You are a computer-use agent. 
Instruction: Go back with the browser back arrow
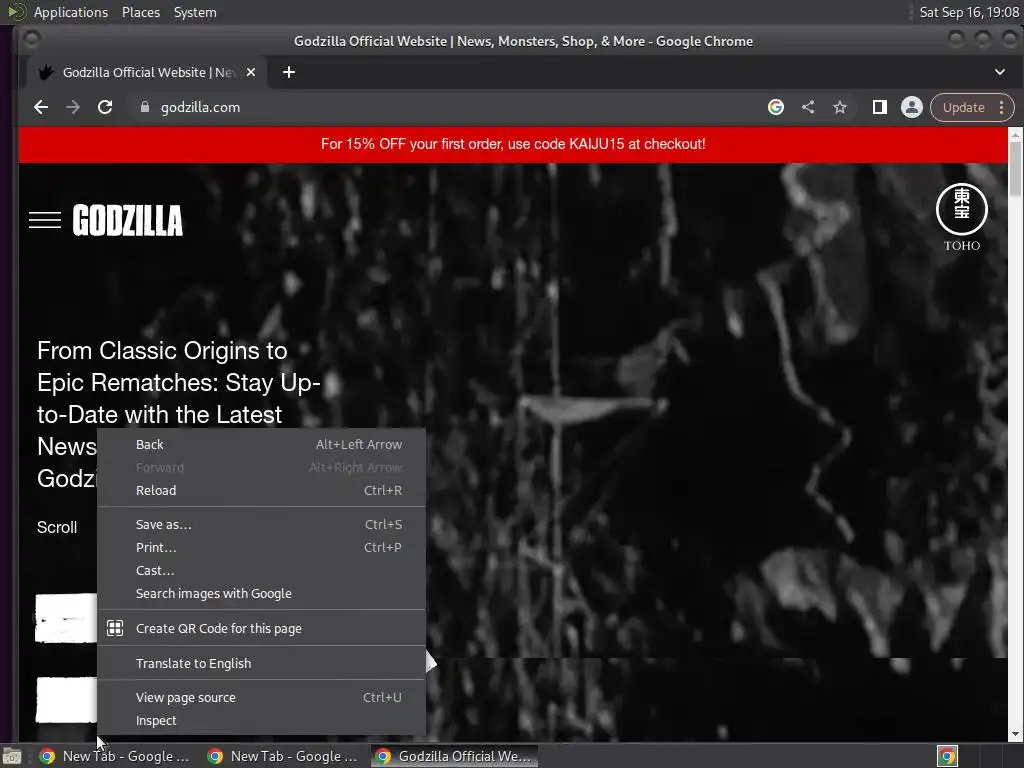point(41,107)
